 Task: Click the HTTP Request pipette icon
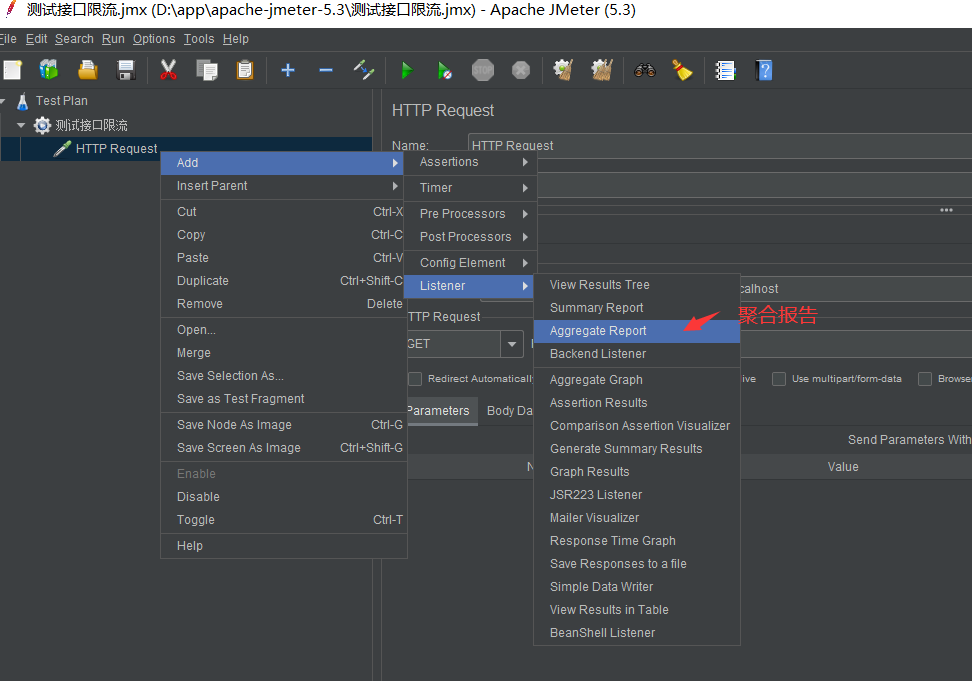point(62,149)
